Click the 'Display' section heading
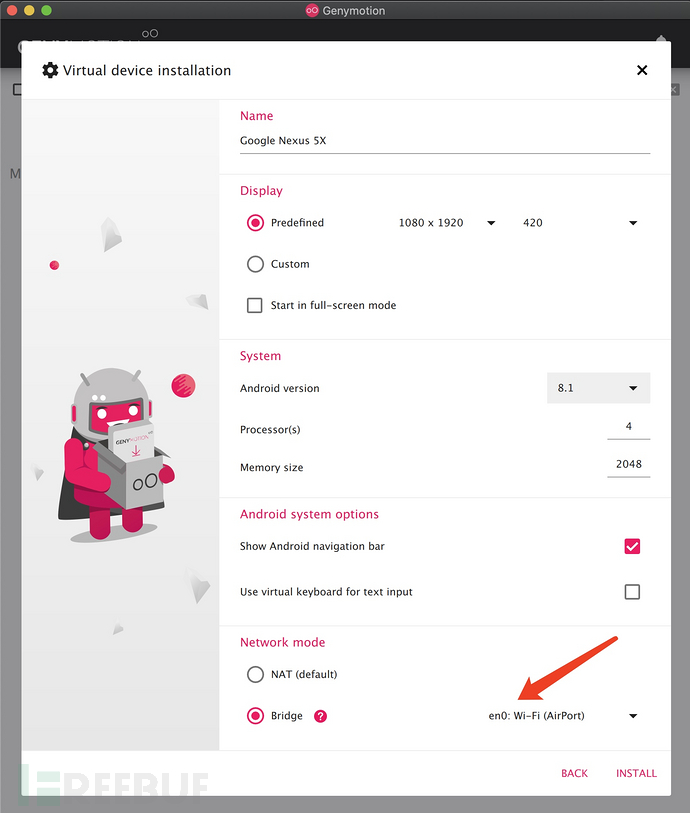This screenshot has width=690, height=813. [x=261, y=191]
